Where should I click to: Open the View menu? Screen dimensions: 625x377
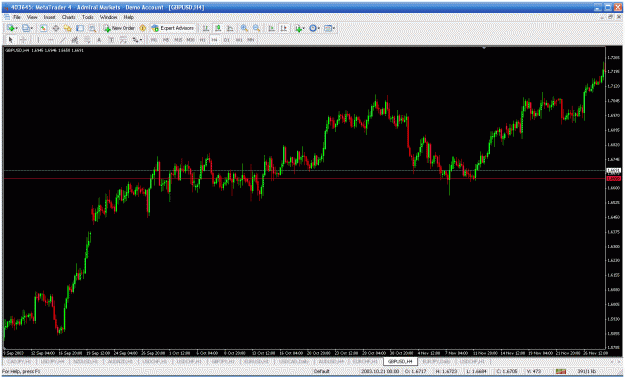[x=32, y=17]
